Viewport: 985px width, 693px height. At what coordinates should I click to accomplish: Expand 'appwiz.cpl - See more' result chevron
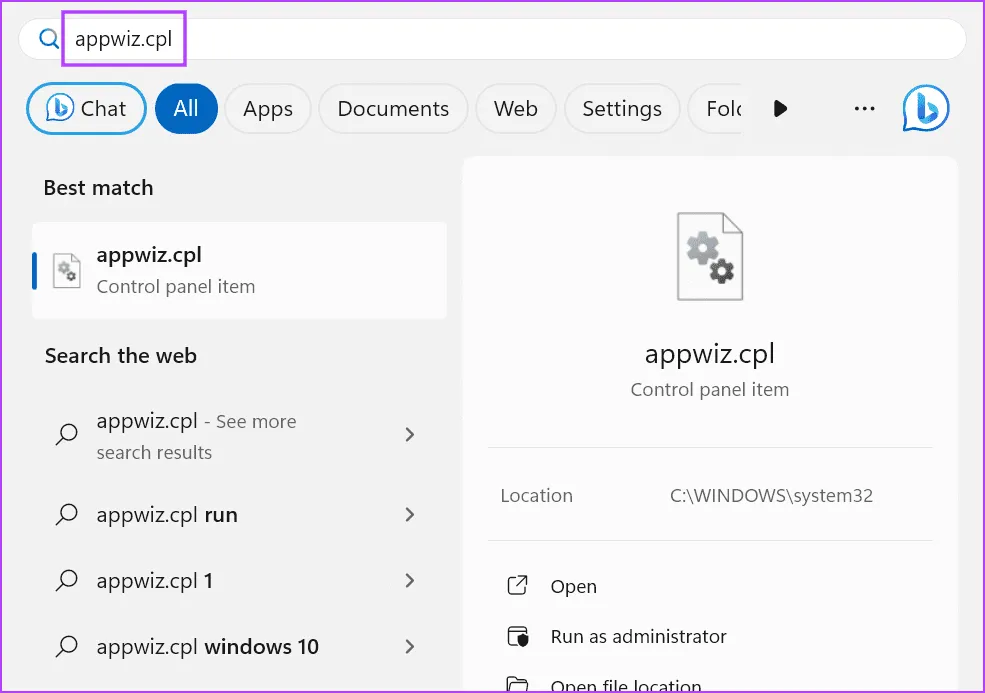click(x=409, y=435)
